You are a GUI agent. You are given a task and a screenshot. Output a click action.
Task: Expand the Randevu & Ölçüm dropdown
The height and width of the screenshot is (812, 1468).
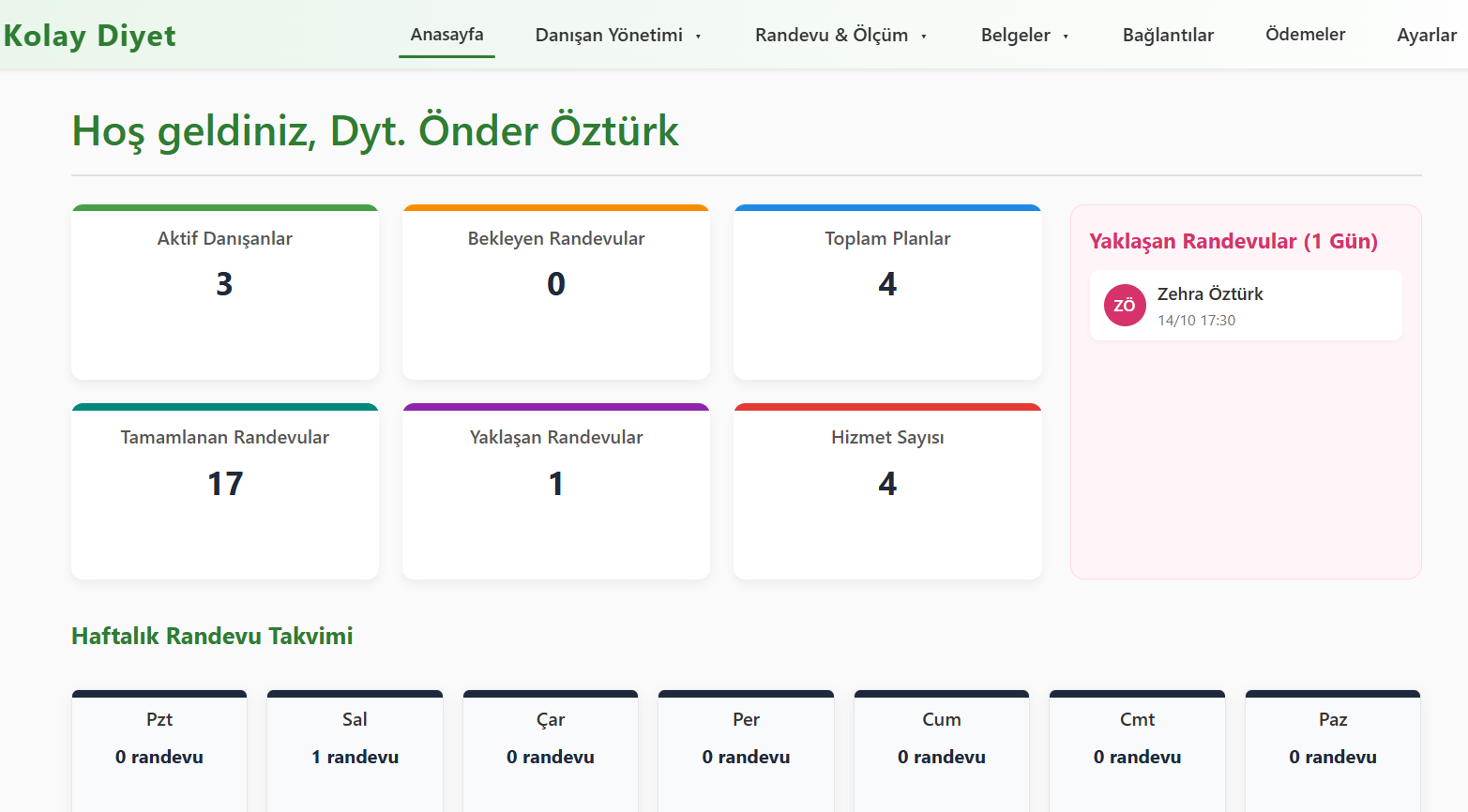(840, 36)
